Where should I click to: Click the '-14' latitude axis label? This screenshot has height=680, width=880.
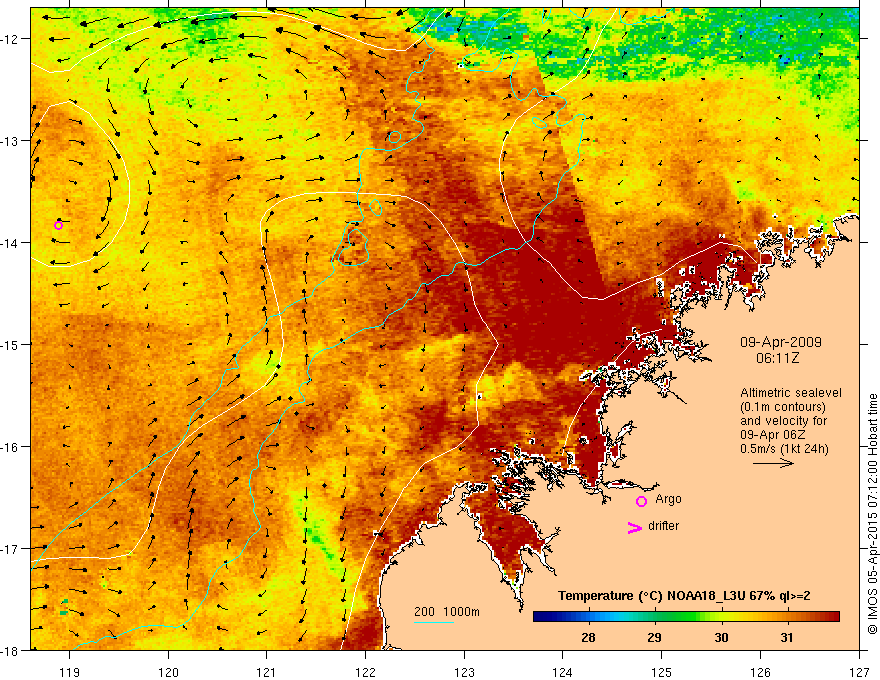tap(10, 242)
